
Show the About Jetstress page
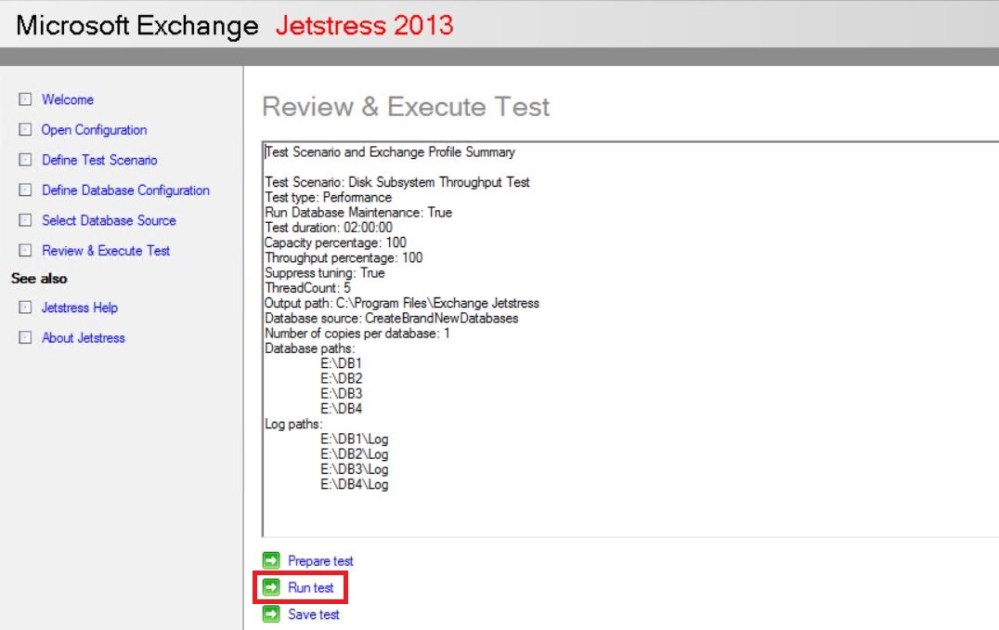[x=83, y=338]
